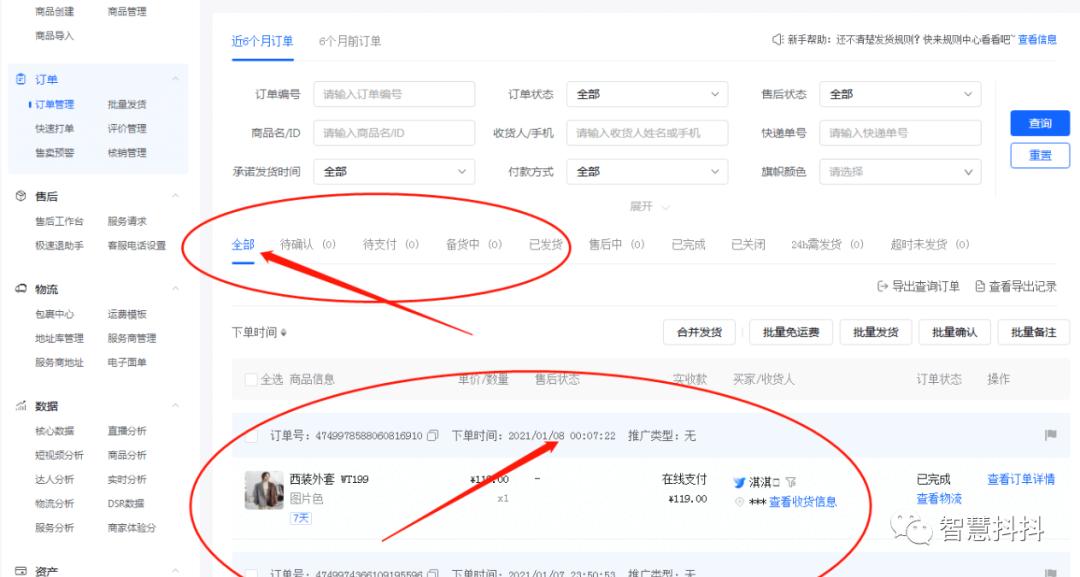This screenshot has width=1080, height=577.
Task: Click the 物流 icon in the sidebar
Action: [22, 289]
